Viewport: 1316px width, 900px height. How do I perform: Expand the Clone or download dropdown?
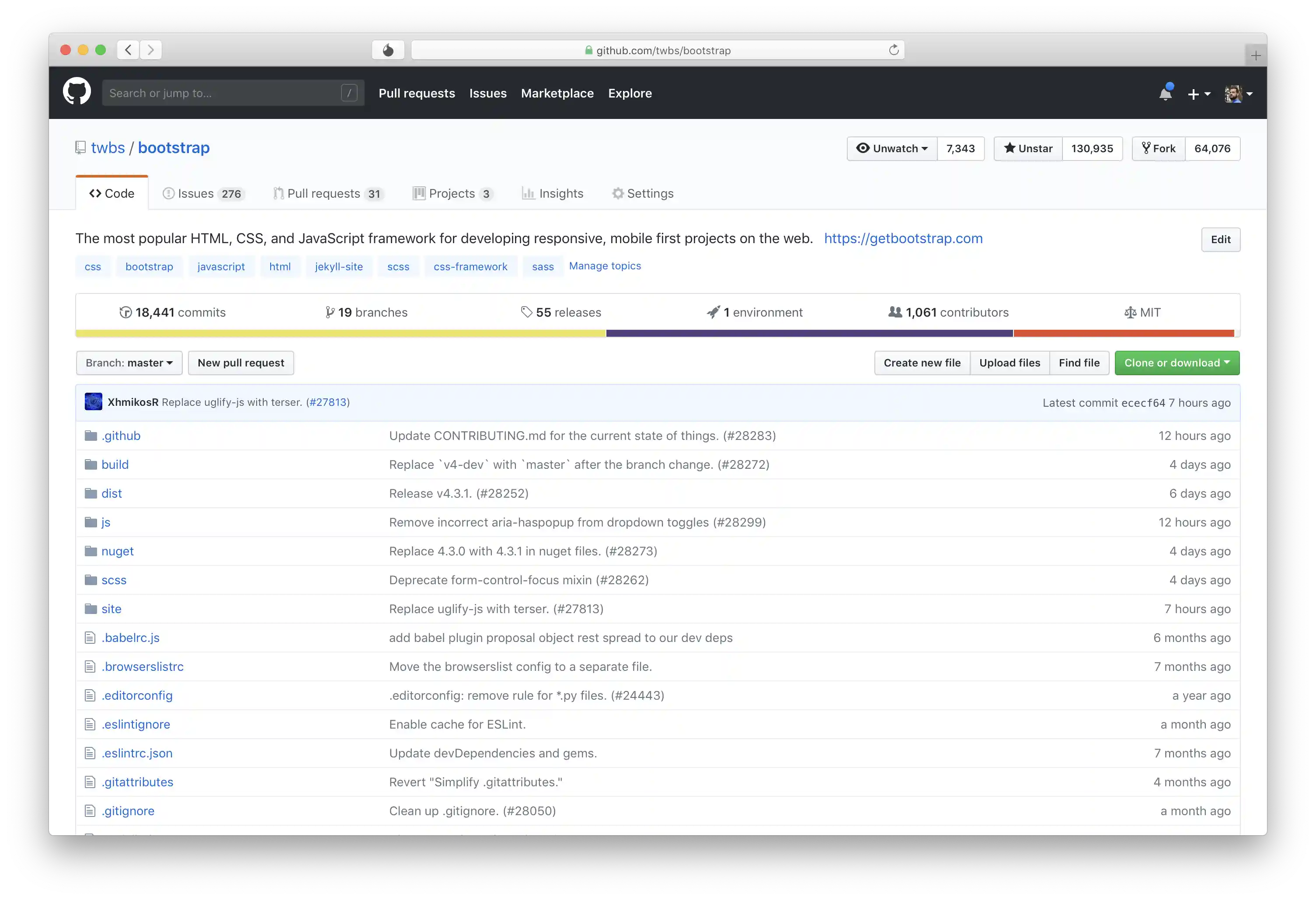tap(1176, 363)
